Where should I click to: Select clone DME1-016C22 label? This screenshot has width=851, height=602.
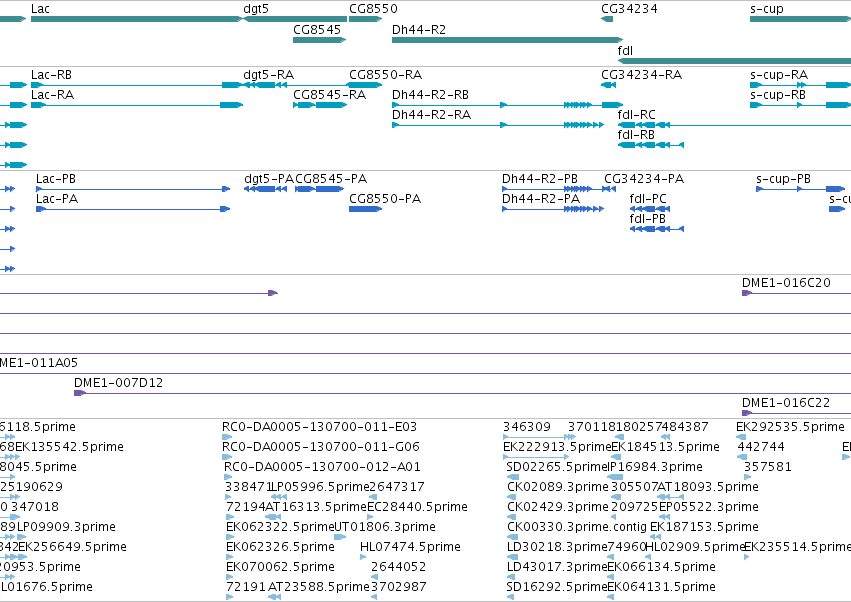pyautogui.click(x=786, y=403)
